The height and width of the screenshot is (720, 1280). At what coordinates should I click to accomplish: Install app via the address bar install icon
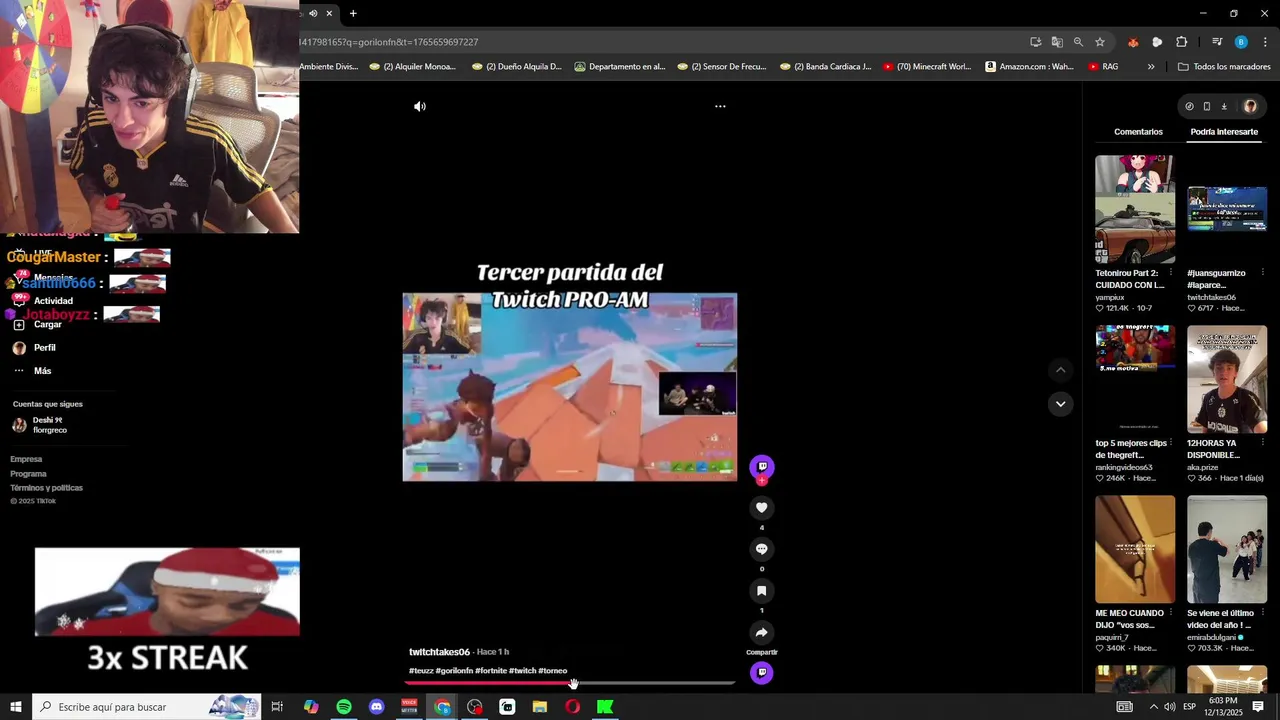1035,42
